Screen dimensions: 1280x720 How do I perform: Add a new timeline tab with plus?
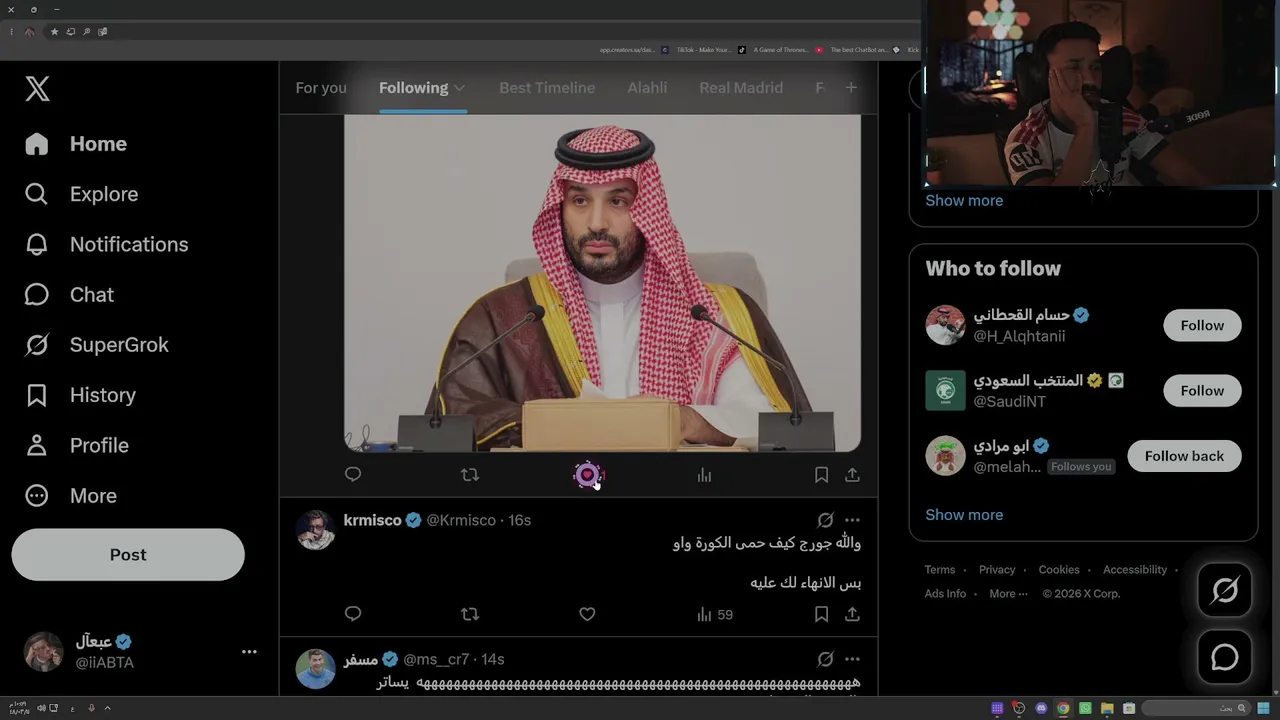point(851,88)
